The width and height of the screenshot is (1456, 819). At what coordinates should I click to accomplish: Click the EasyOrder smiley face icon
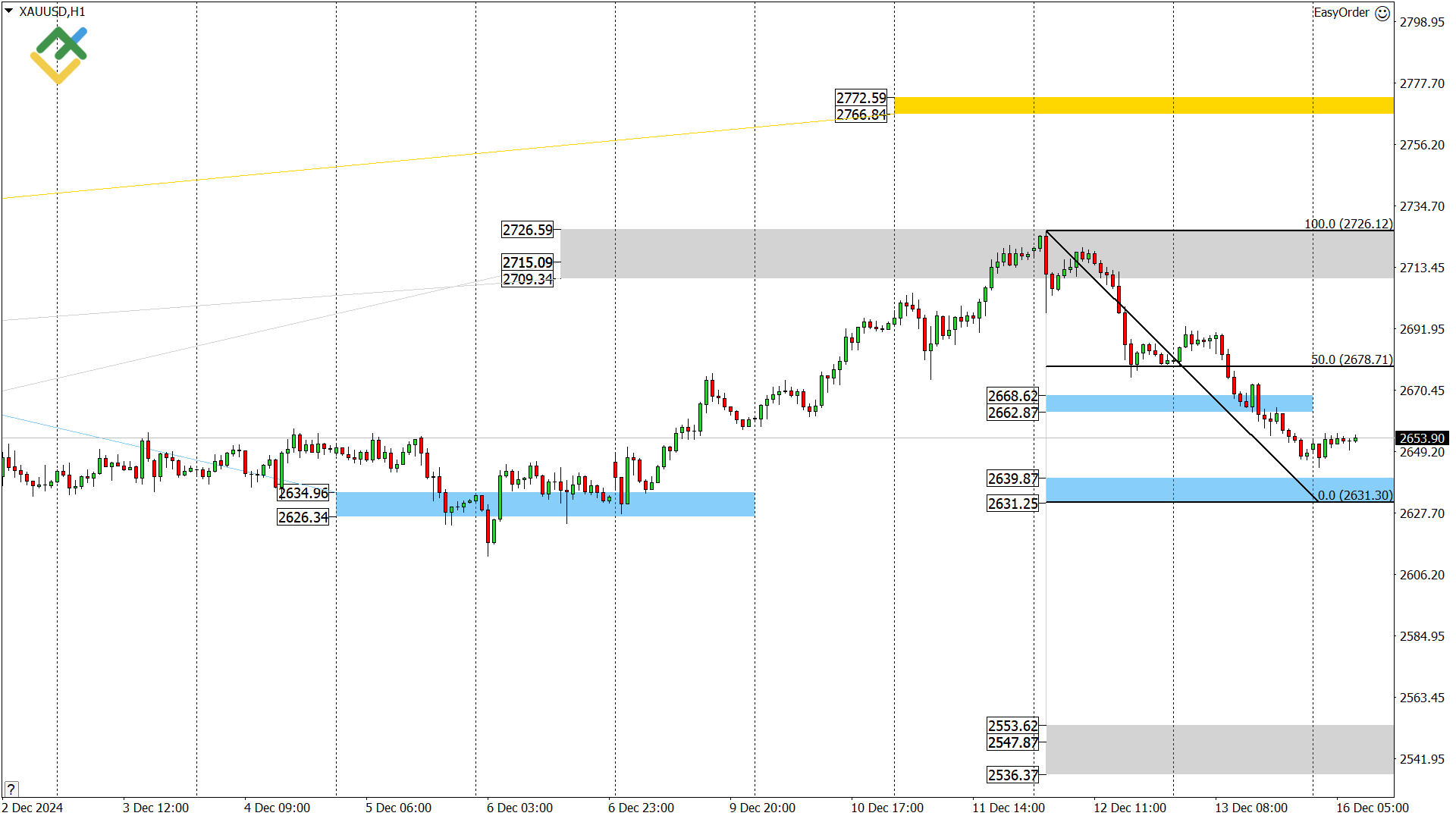[x=1382, y=13]
